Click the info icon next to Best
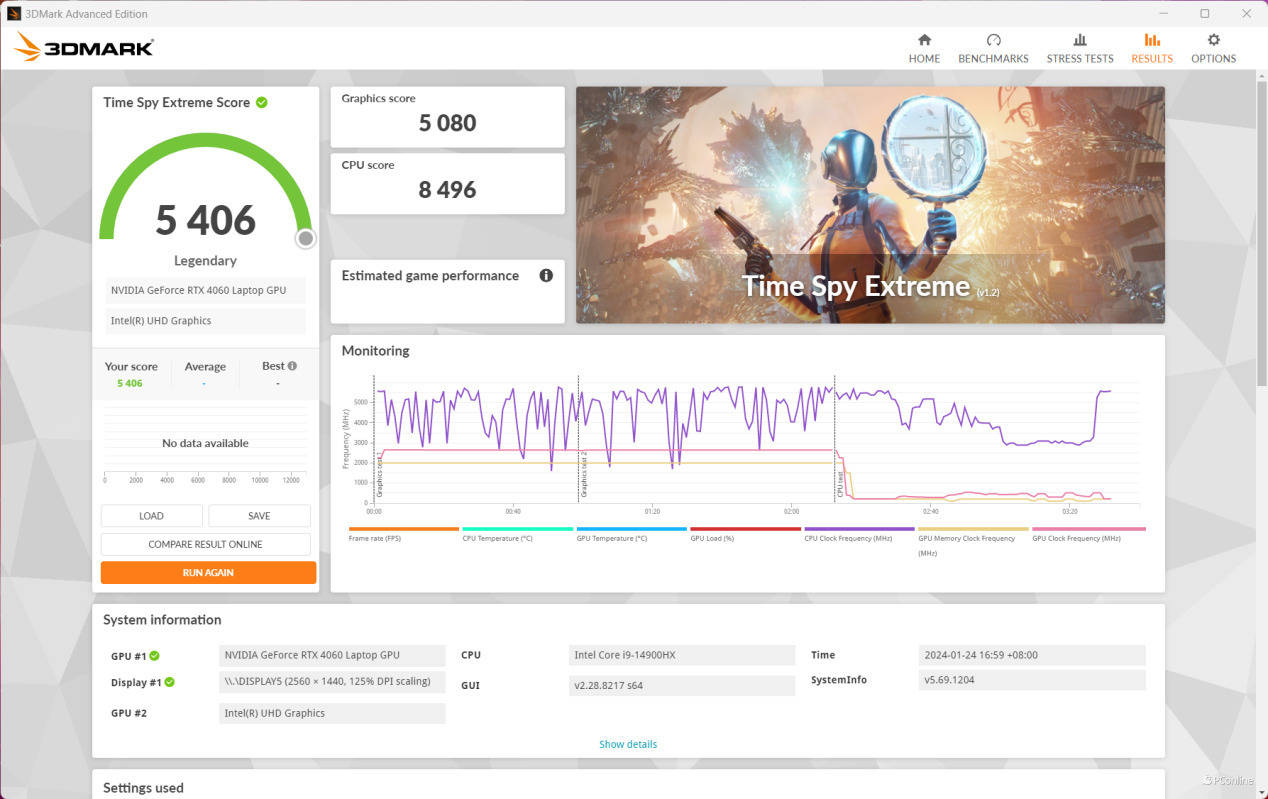The width and height of the screenshot is (1268, 799). 292,366
